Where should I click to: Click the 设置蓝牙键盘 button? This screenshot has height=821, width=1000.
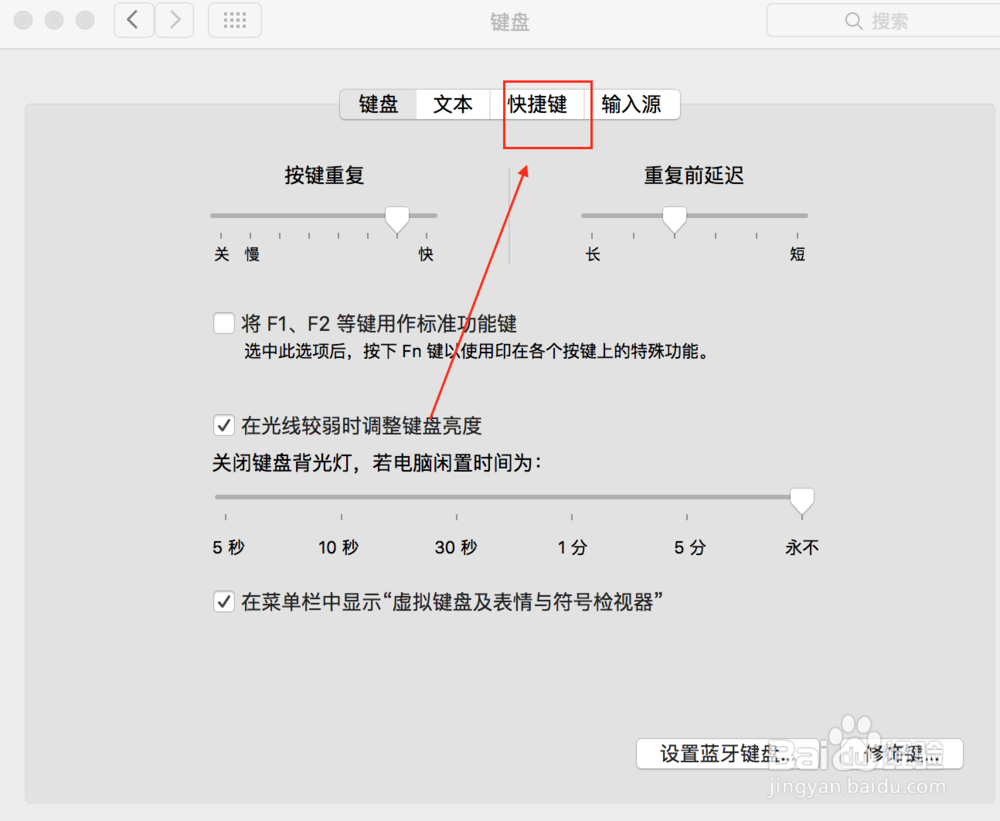coord(727,754)
